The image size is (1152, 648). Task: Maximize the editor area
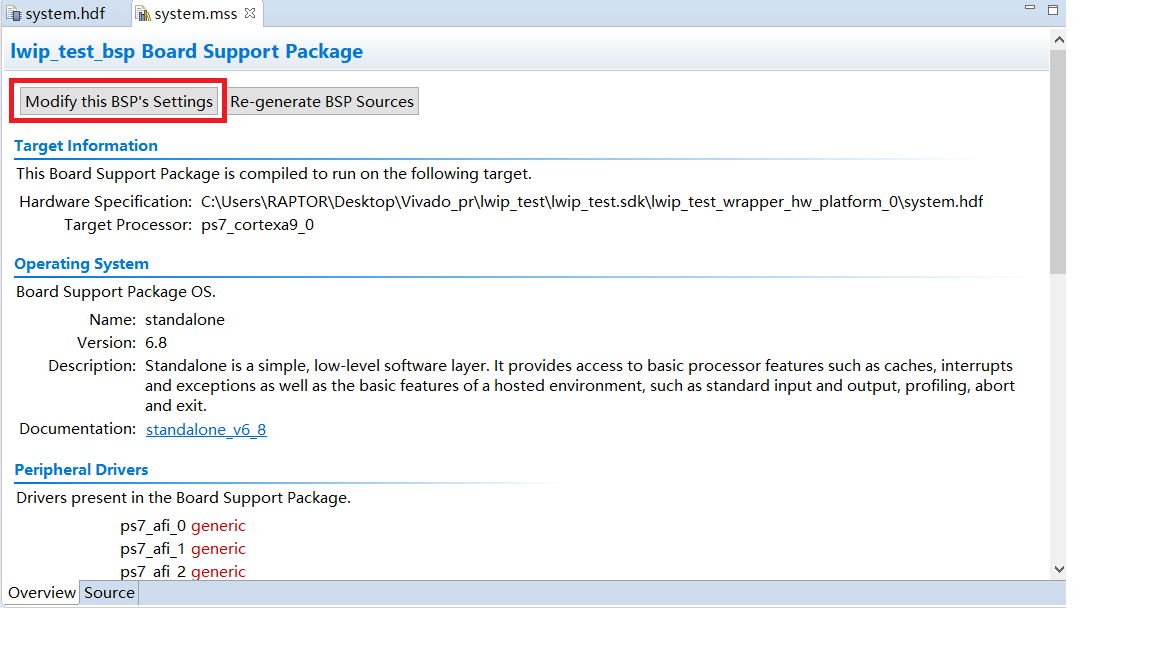click(x=1053, y=10)
